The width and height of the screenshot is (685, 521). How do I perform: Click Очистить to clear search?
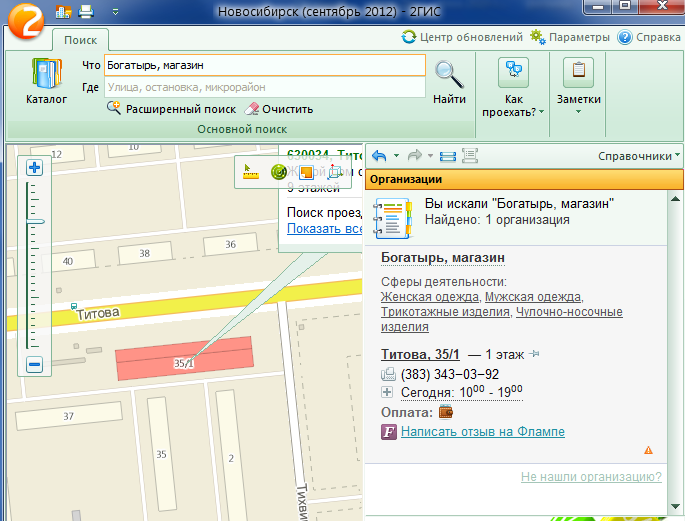coord(279,109)
